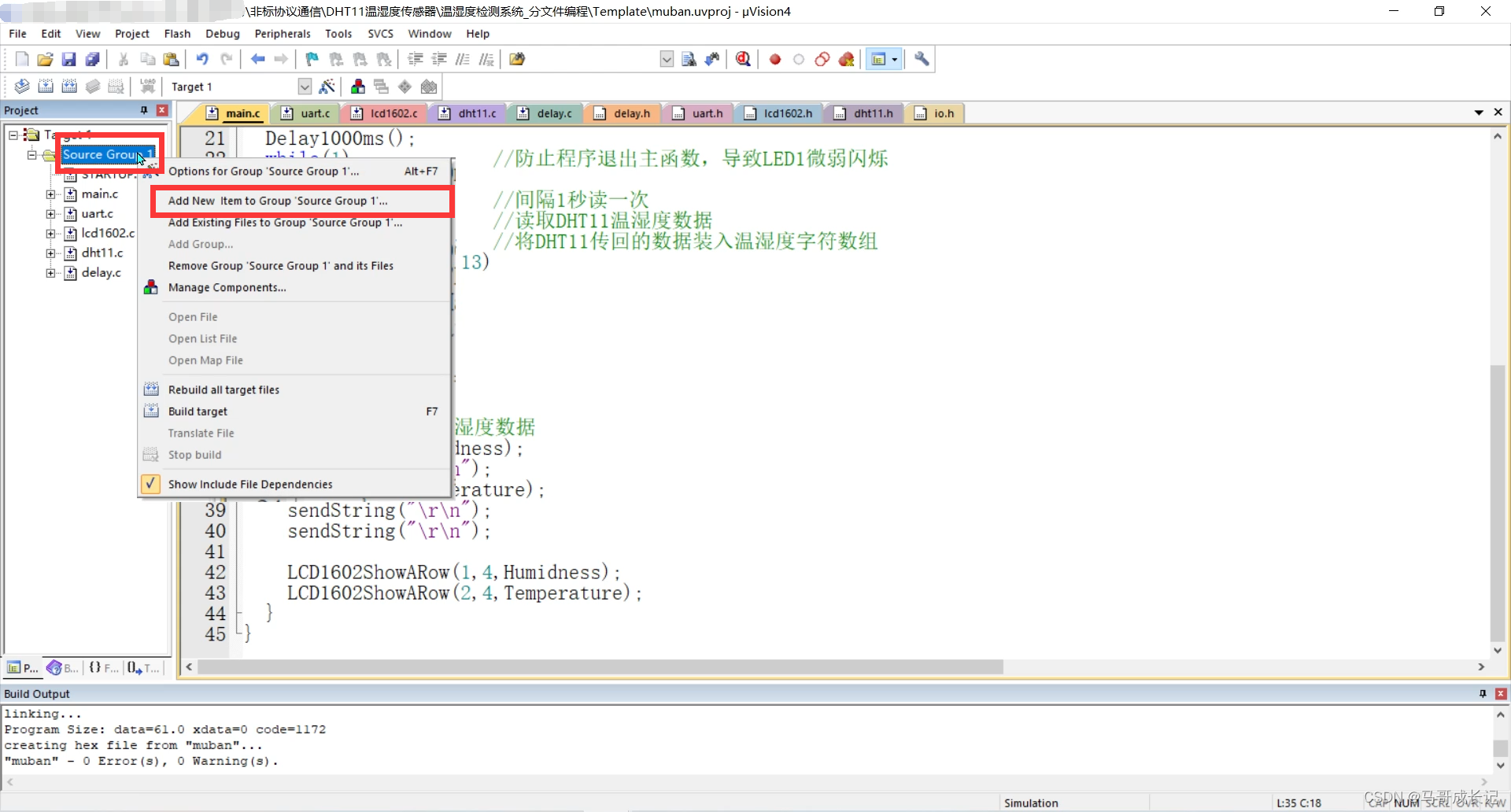Screen dimensions: 1511x812
Task: Disable all breakpoints icon
Action: 822,59
